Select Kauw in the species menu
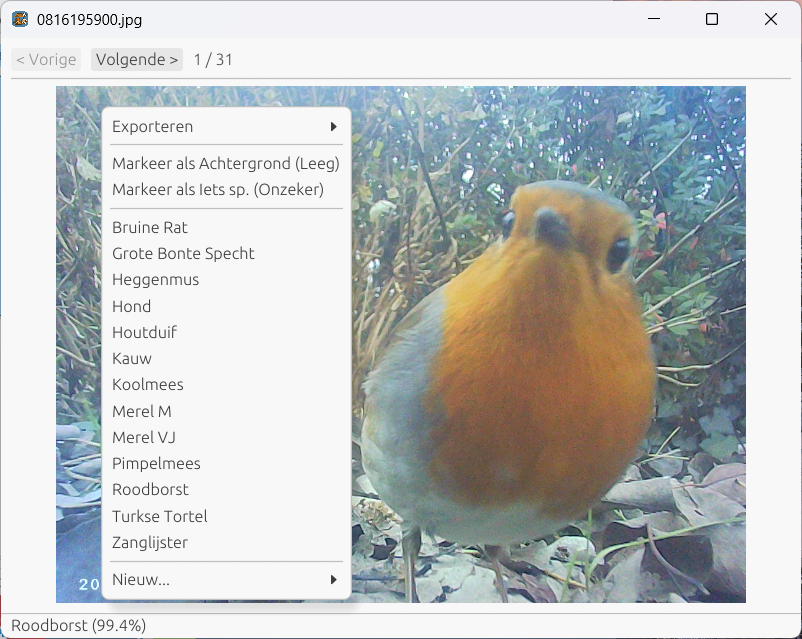802x639 pixels. 131,358
